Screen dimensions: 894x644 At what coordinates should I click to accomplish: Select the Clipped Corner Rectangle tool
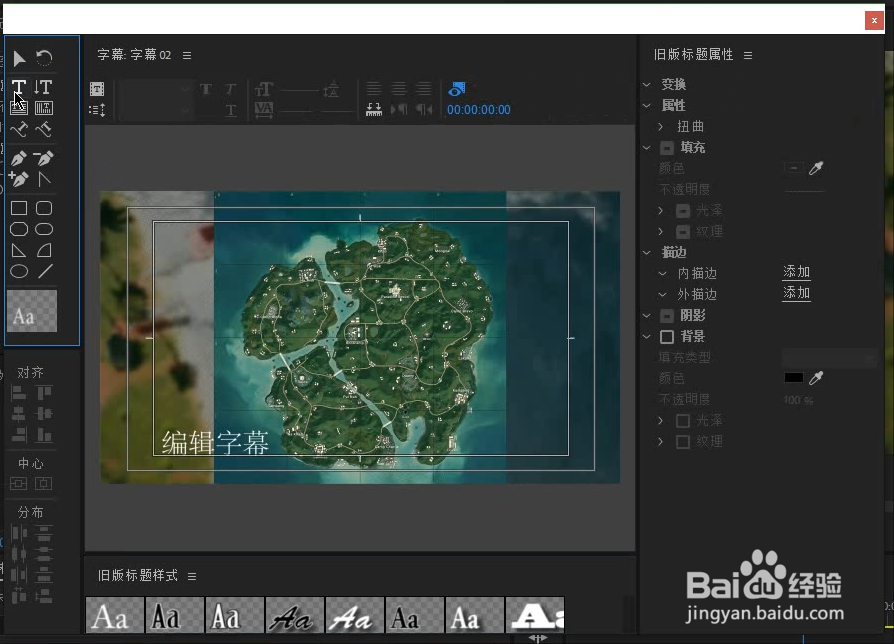point(19,229)
